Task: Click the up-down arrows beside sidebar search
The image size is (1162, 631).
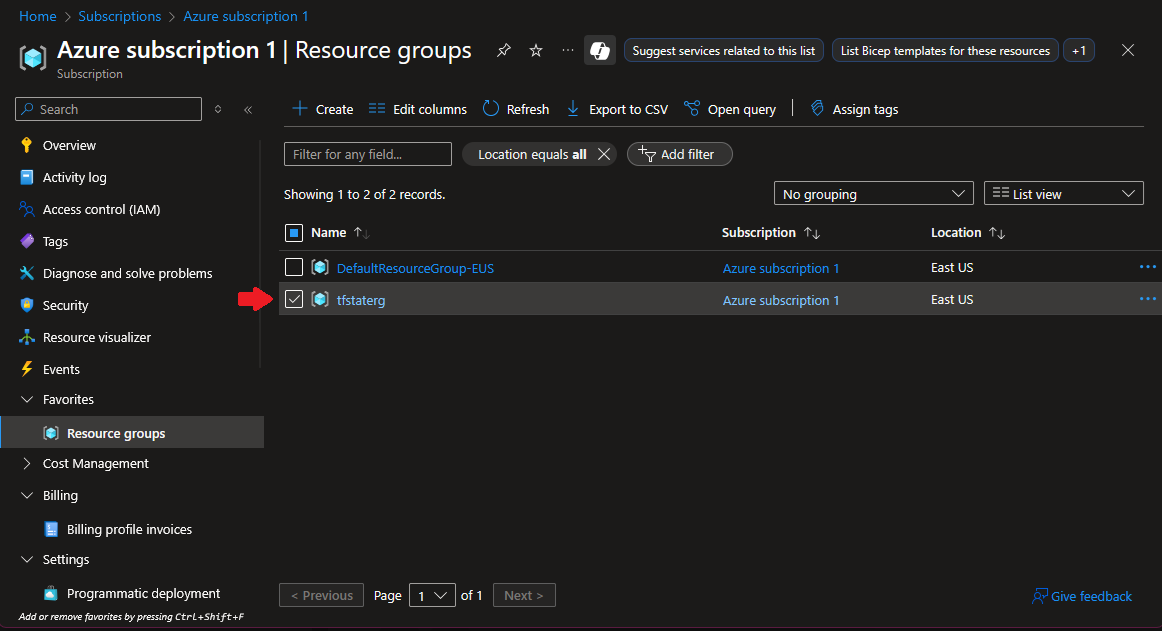Action: [x=218, y=109]
